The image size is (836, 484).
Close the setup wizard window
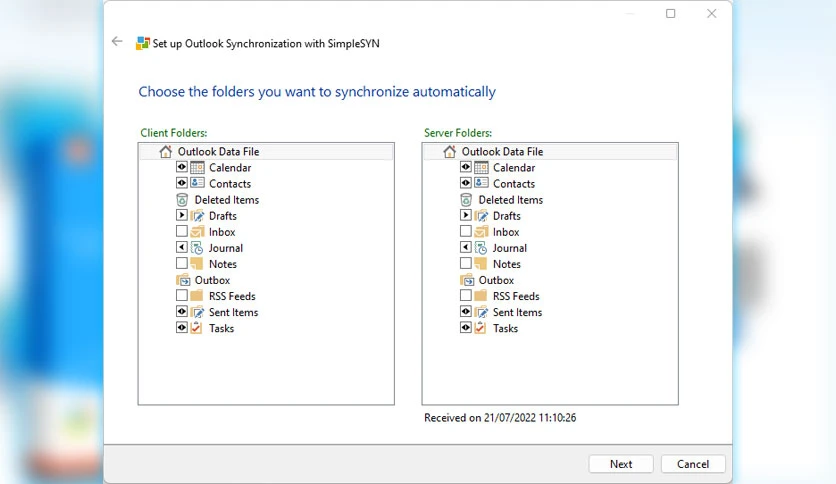pyautogui.click(x=712, y=13)
